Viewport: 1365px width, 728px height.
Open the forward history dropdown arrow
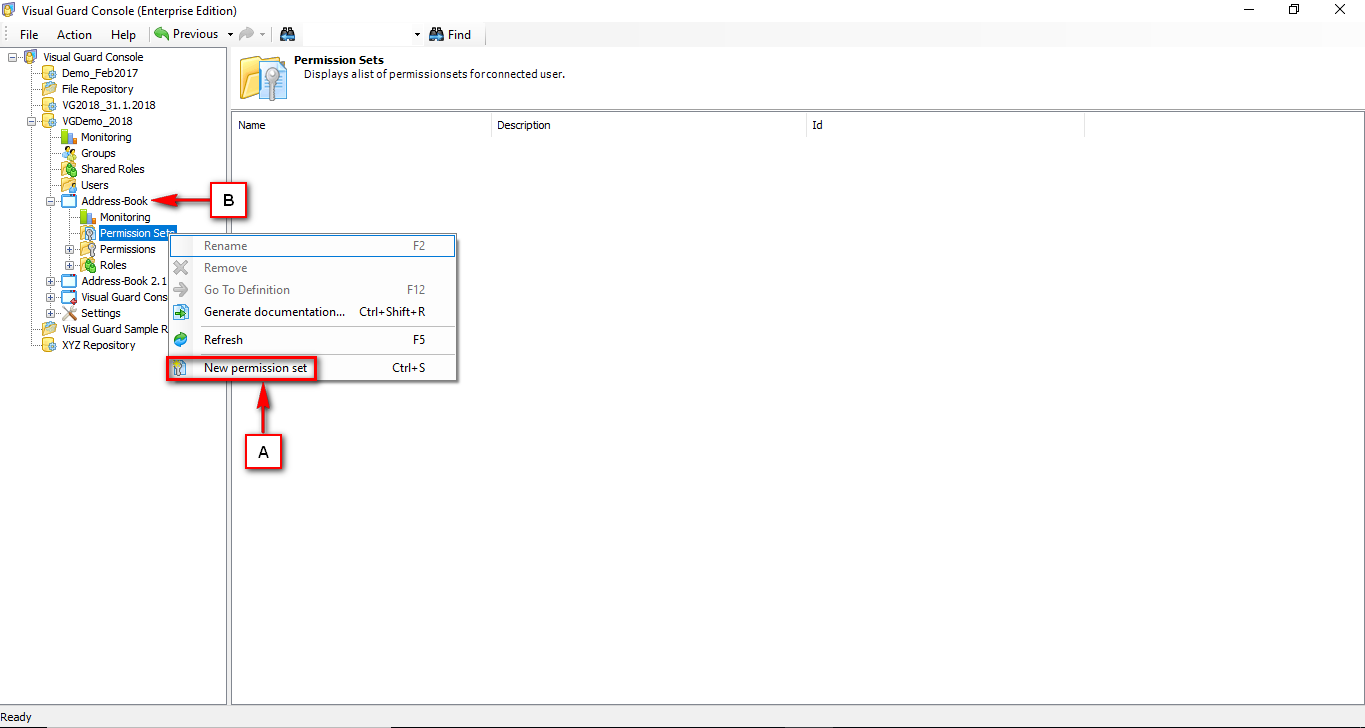pyautogui.click(x=262, y=34)
